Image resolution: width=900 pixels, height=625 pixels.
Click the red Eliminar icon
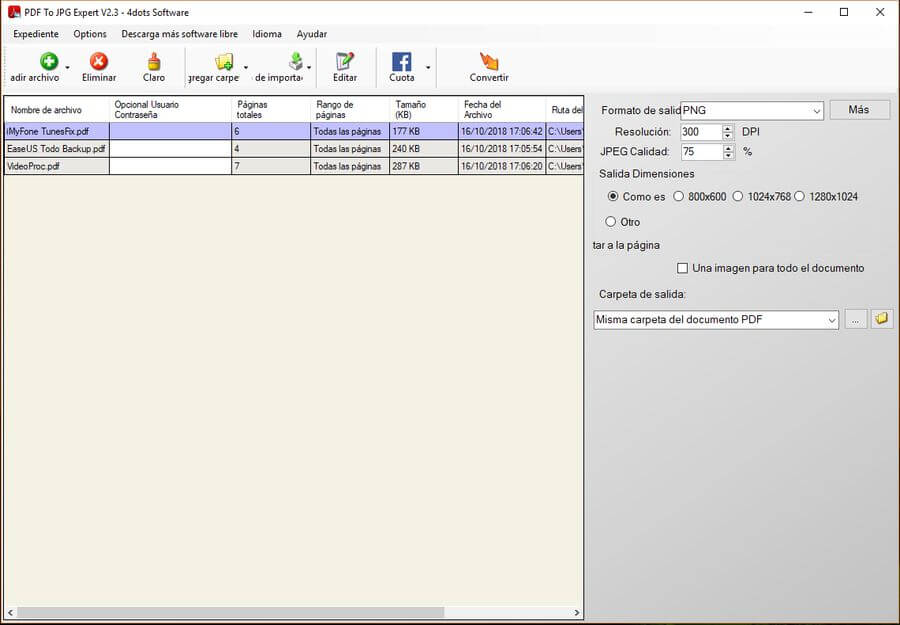point(99,61)
